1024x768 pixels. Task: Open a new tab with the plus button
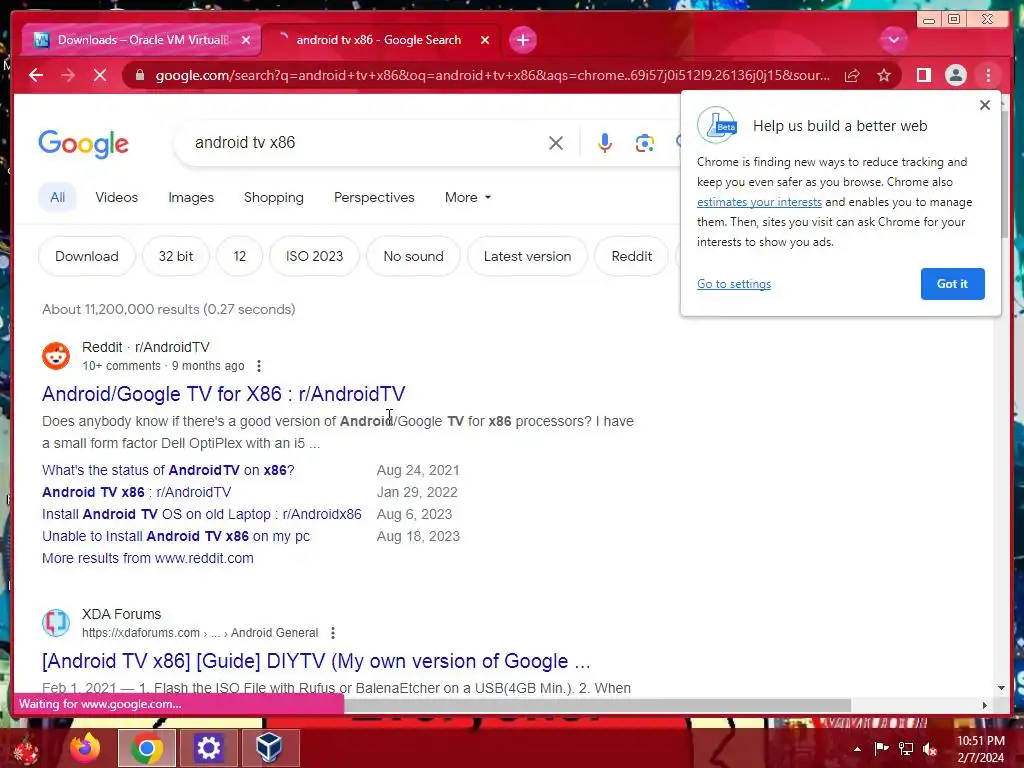(522, 40)
